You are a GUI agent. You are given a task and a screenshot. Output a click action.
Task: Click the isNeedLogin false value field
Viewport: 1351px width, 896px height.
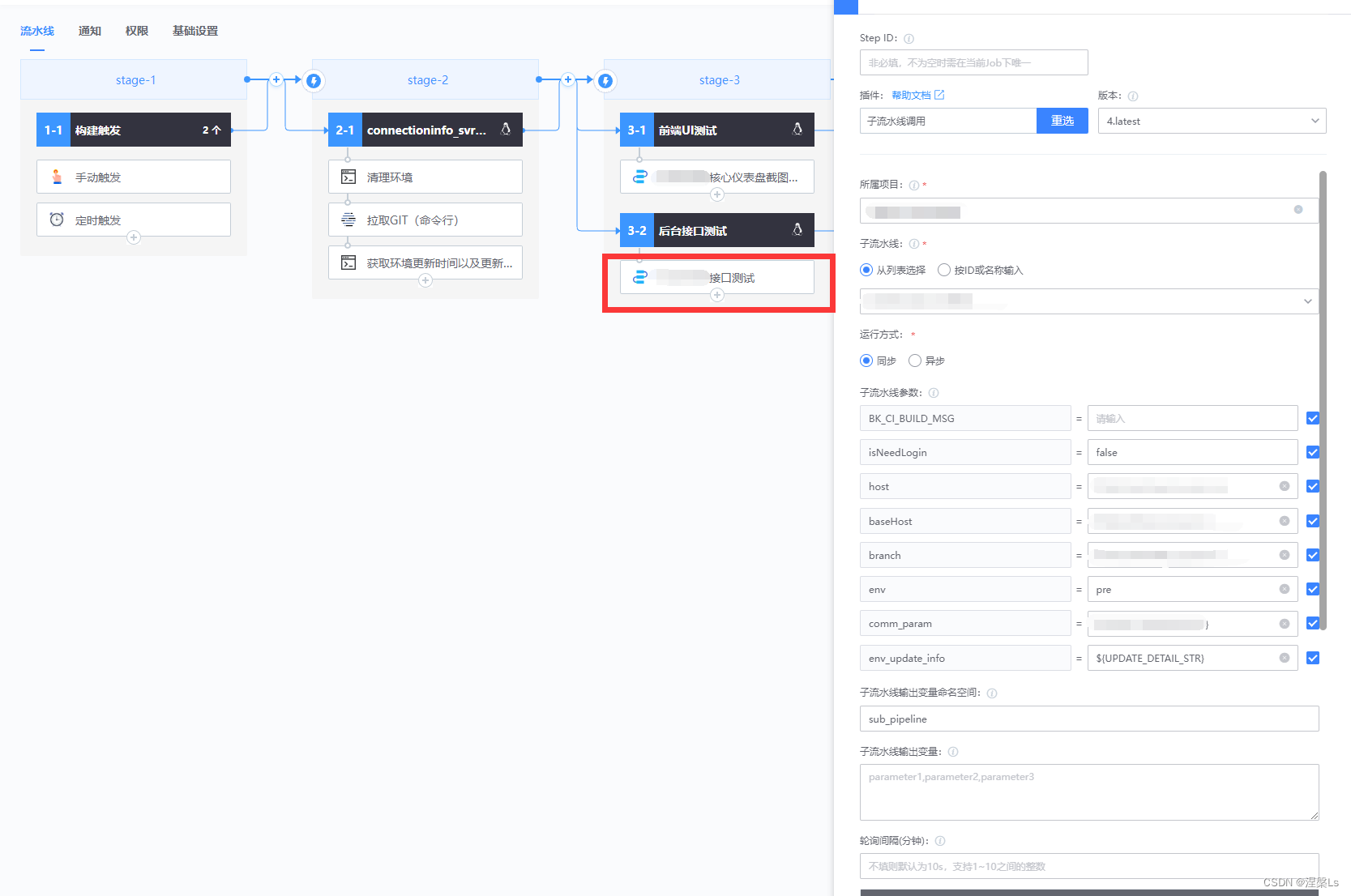click(x=1192, y=452)
